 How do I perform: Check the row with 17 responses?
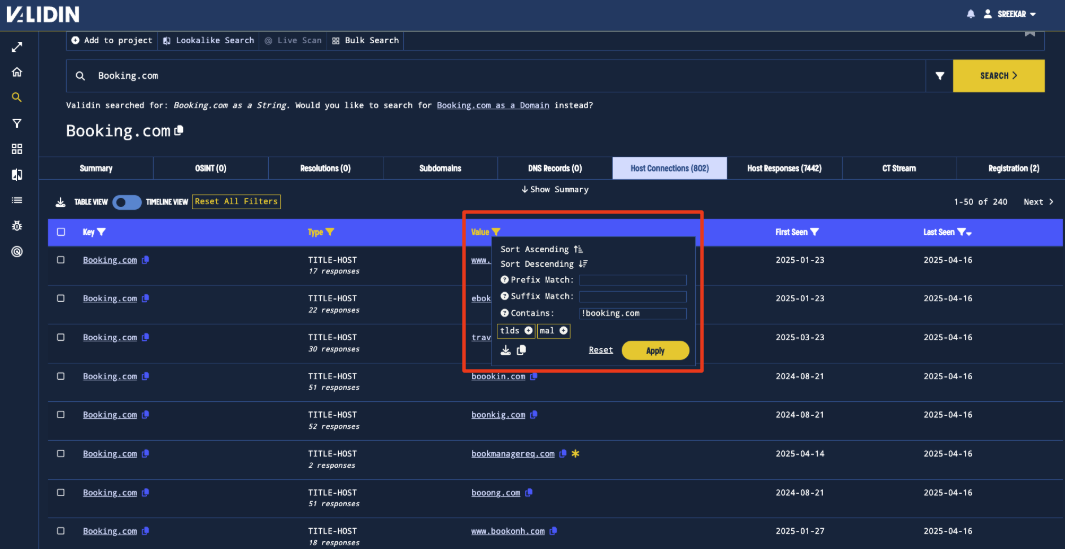tap(61, 260)
